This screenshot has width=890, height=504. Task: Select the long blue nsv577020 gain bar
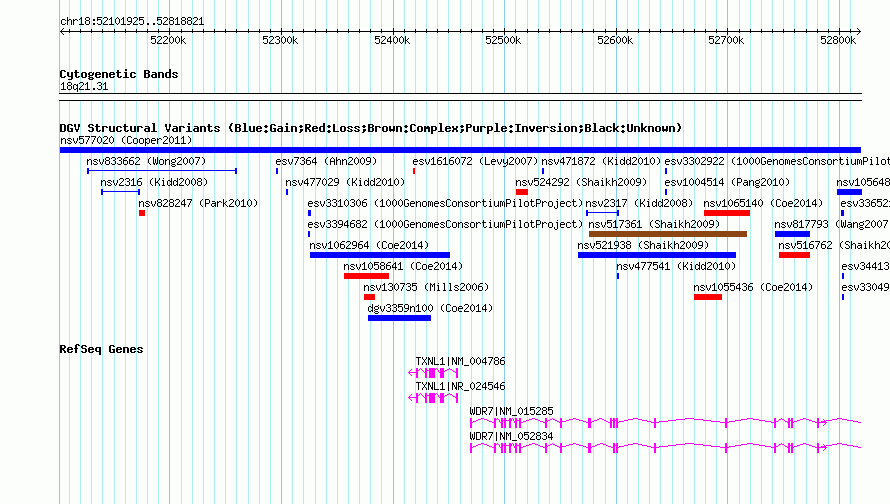coord(460,150)
